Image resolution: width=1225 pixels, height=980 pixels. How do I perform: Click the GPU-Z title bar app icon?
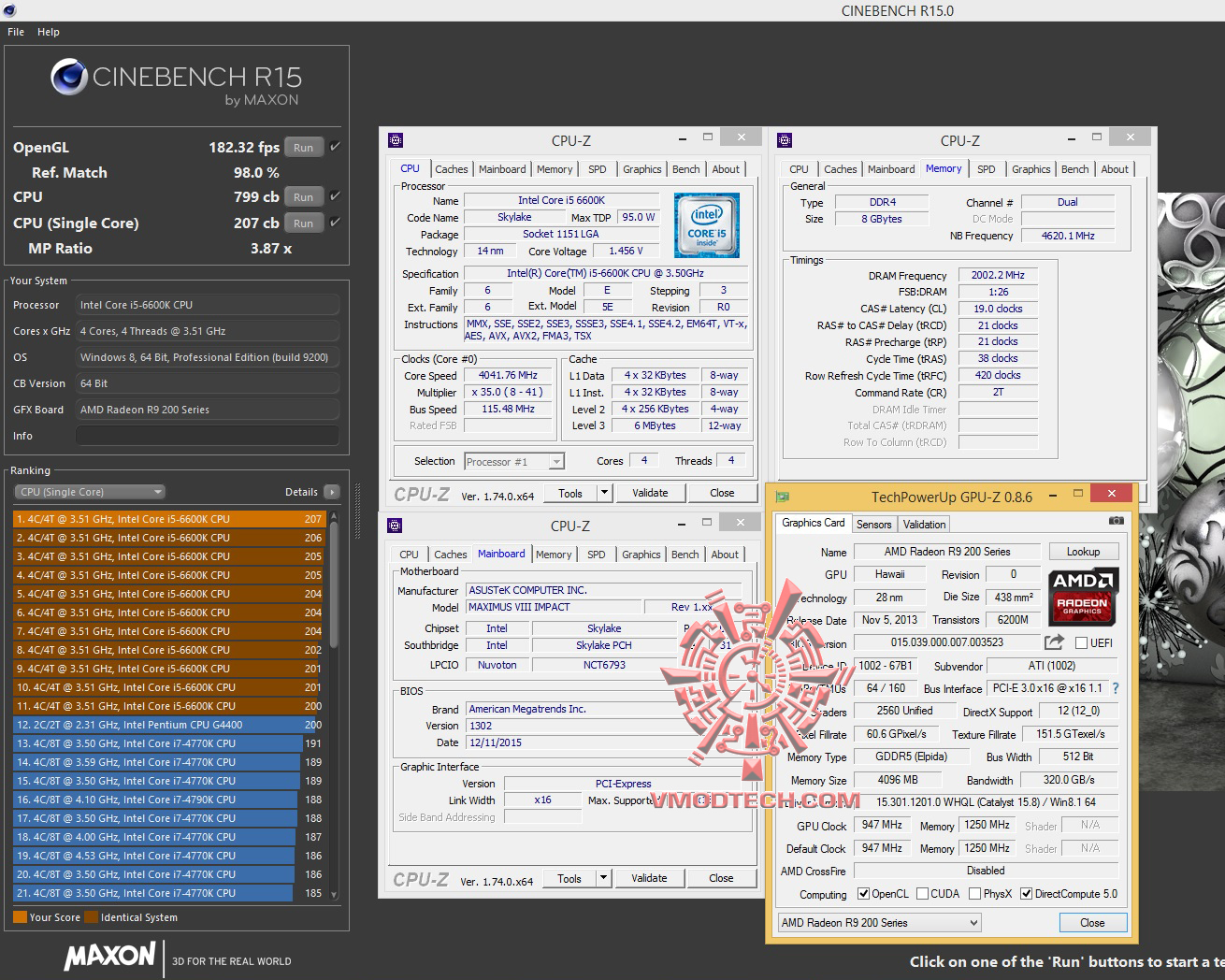pos(783,497)
